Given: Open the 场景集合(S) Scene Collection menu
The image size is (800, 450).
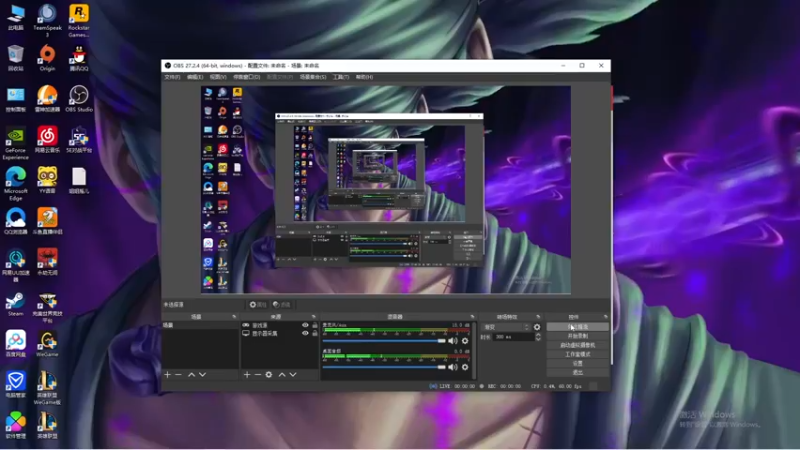Looking at the screenshot, I should [x=313, y=77].
